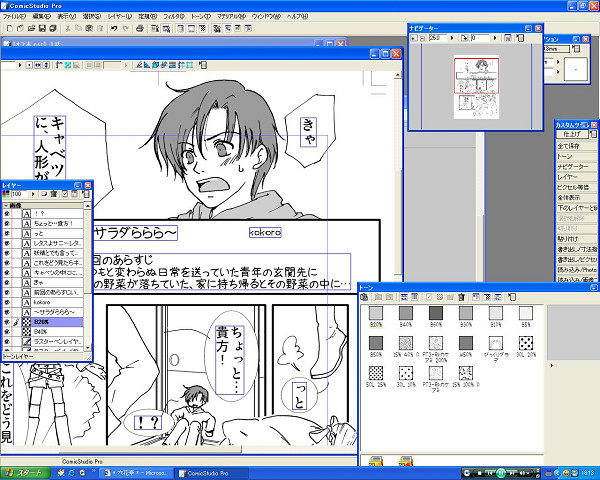Select the W50% tone swatch
This screenshot has width=600, height=480.
pyautogui.click(x=465, y=343)
